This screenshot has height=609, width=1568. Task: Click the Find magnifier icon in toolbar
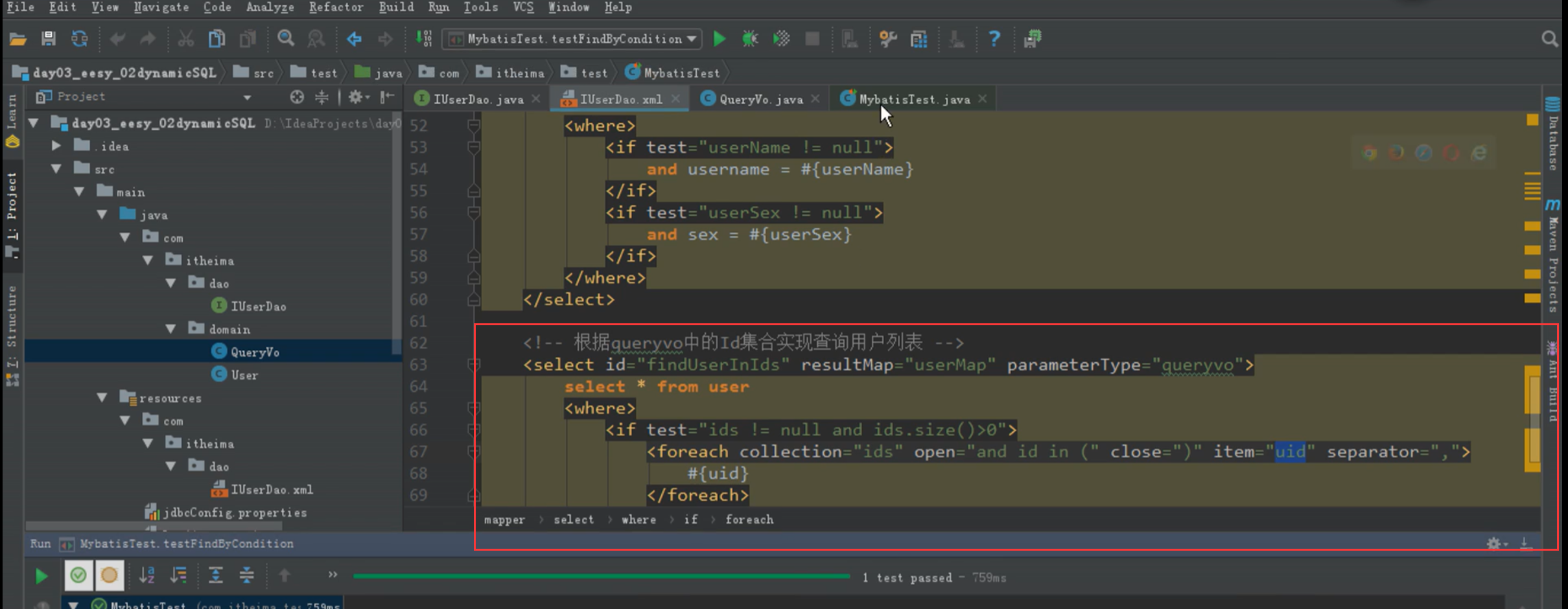pyautogui.click(x=285, y=39)
